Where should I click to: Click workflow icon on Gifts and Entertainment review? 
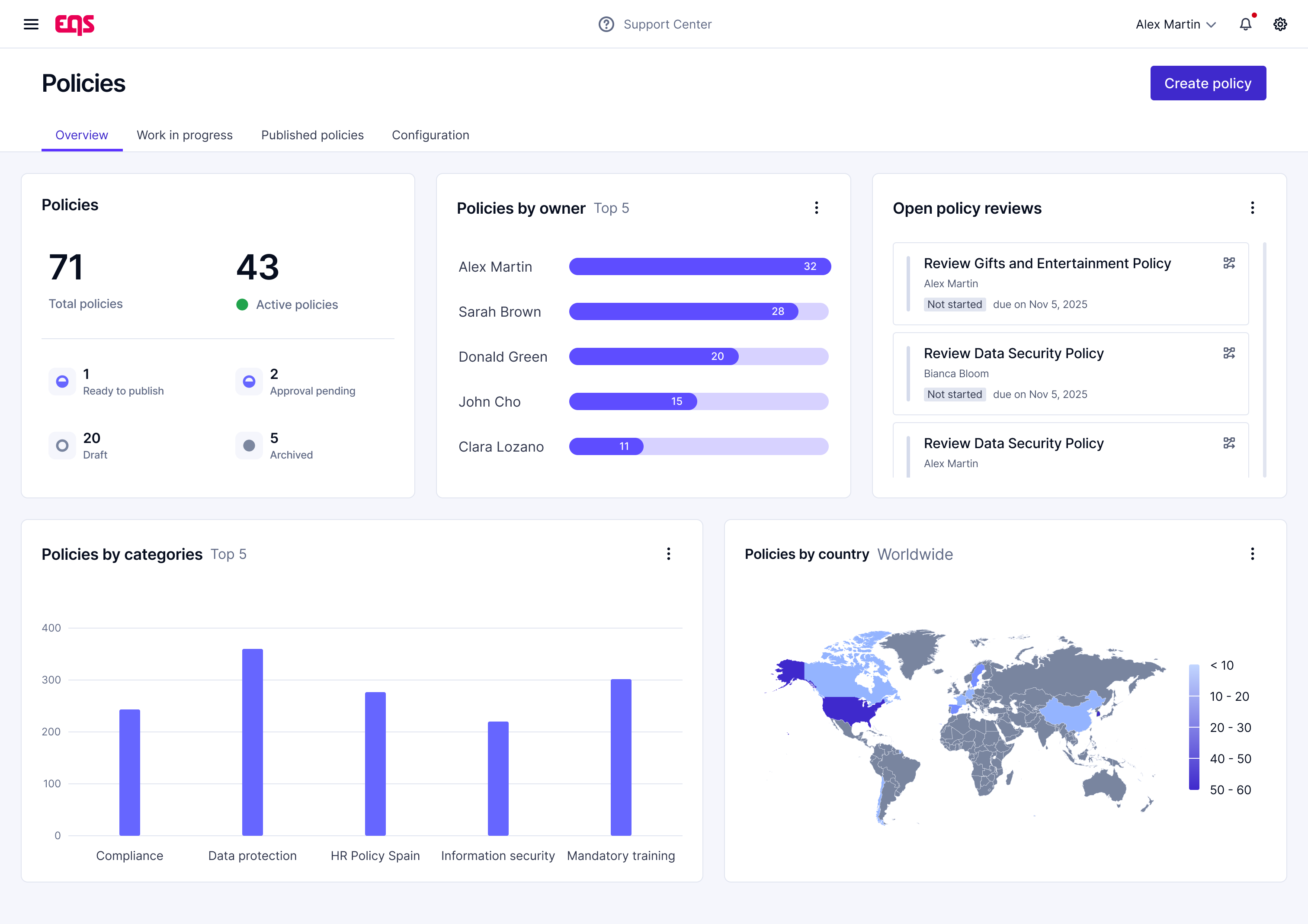coord(1229,263)
